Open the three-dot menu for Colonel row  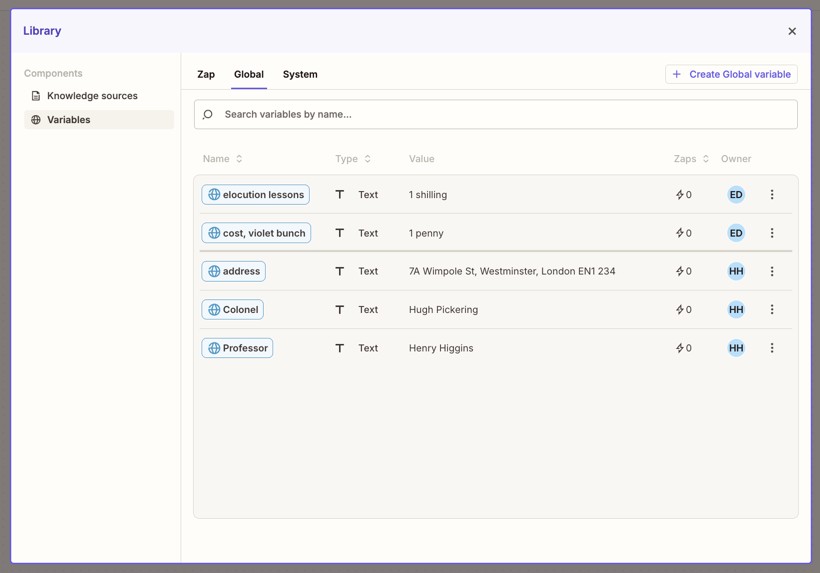click(772, 310)
